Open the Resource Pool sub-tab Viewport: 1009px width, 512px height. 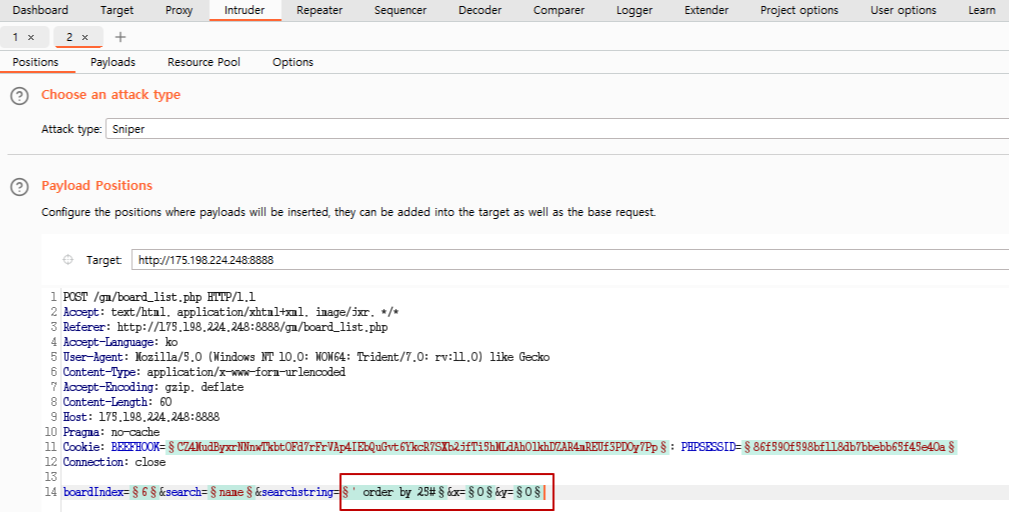(204, 62)
